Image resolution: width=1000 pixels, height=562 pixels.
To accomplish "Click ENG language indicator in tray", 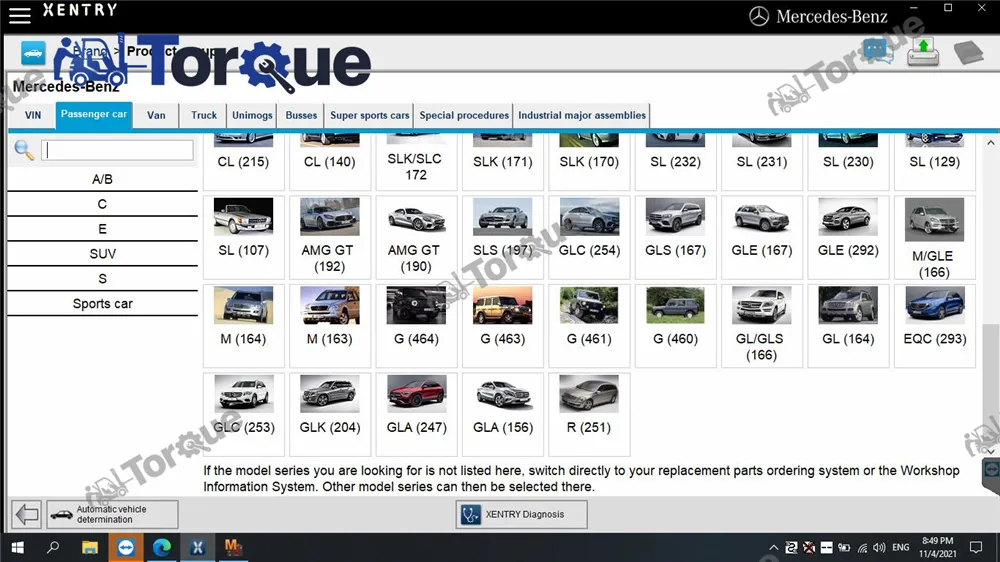I will click(901, 547).
